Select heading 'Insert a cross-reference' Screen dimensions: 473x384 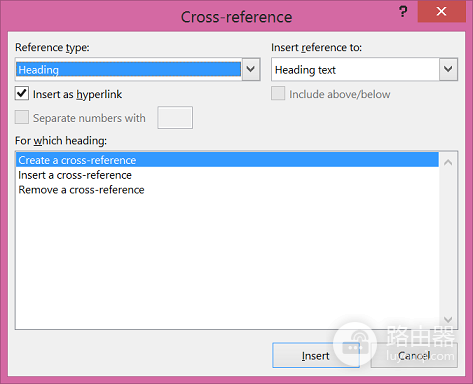click(227, 175)
